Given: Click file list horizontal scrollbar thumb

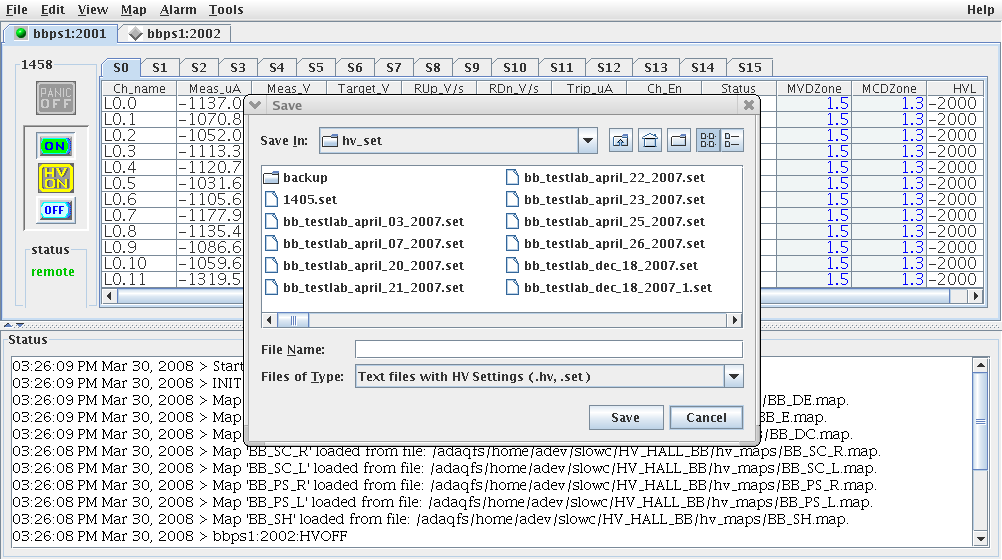Looking at the screenshot, I should 293,320.
